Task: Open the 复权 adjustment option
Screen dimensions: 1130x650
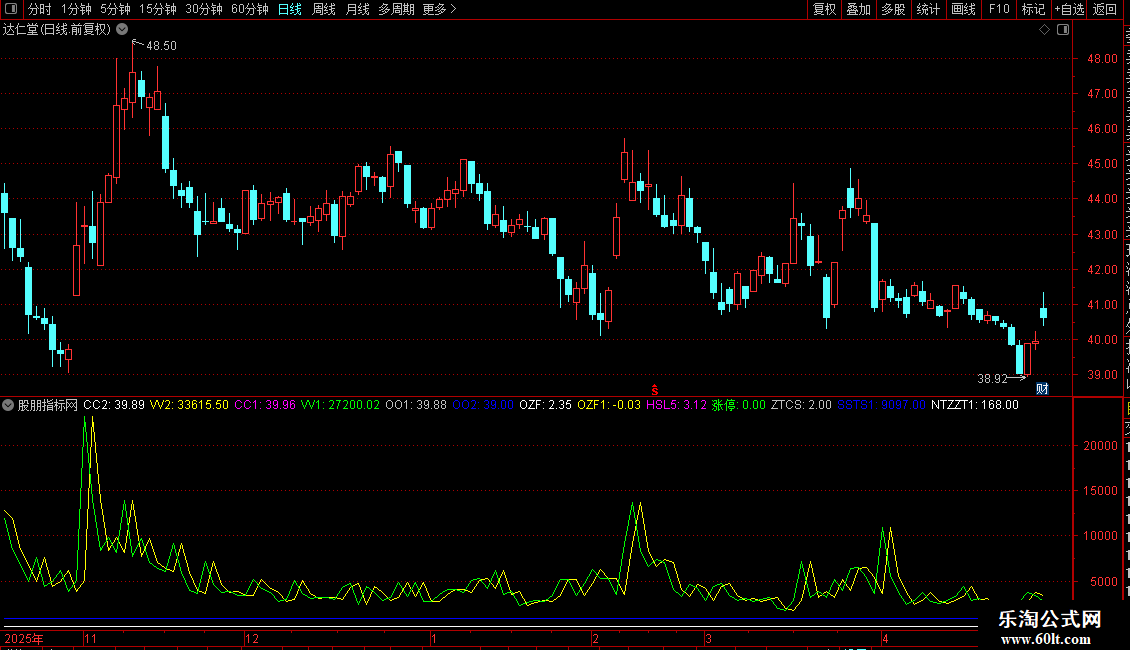Action: (824, 9)
